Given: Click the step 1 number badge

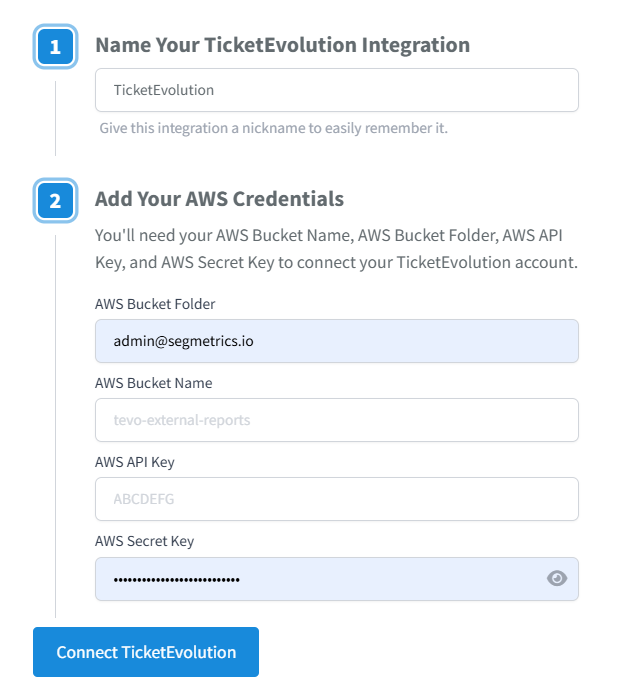Looking at the screenshot, I should [55, 47].
